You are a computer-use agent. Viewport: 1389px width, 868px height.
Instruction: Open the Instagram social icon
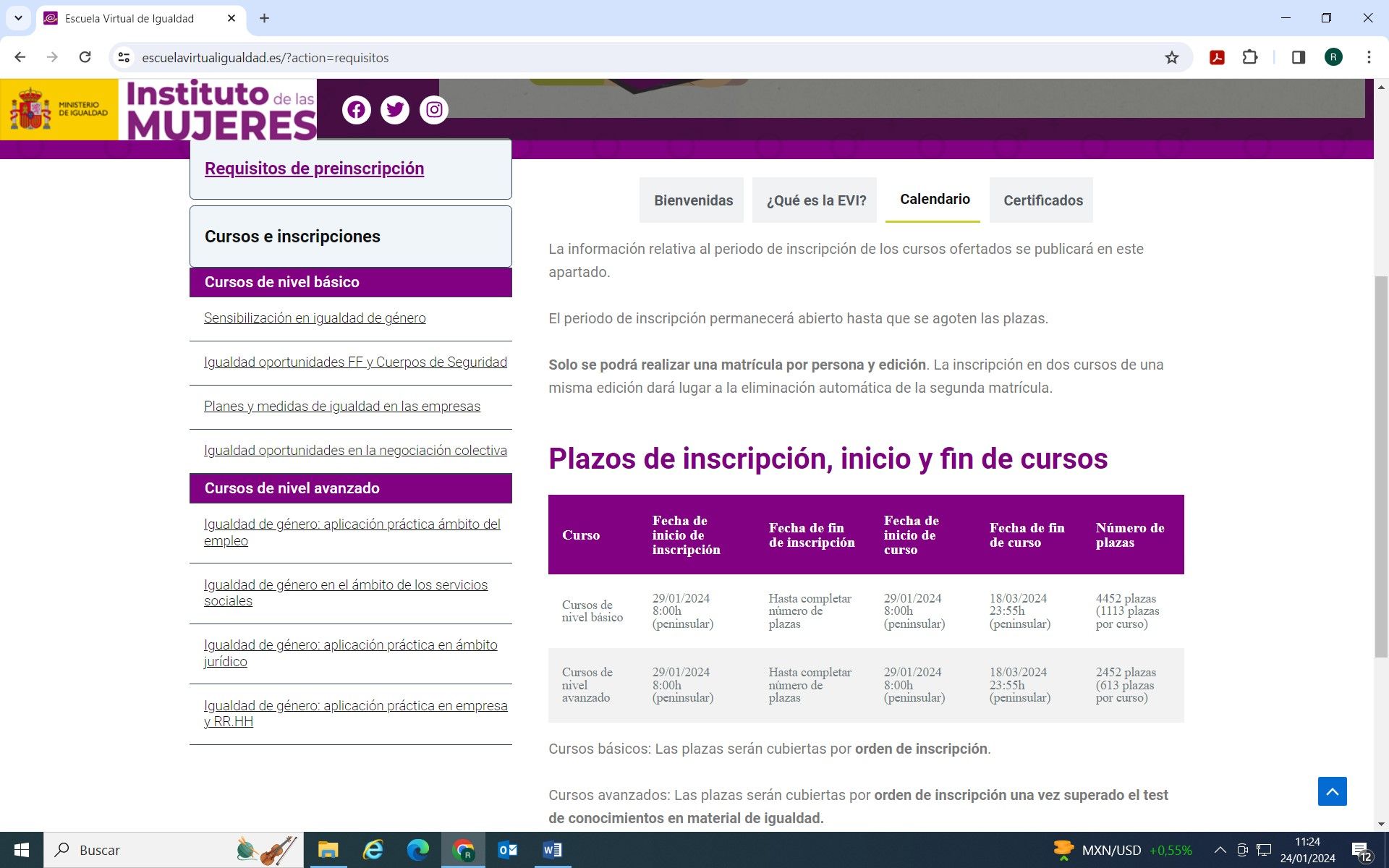(434, 110)
